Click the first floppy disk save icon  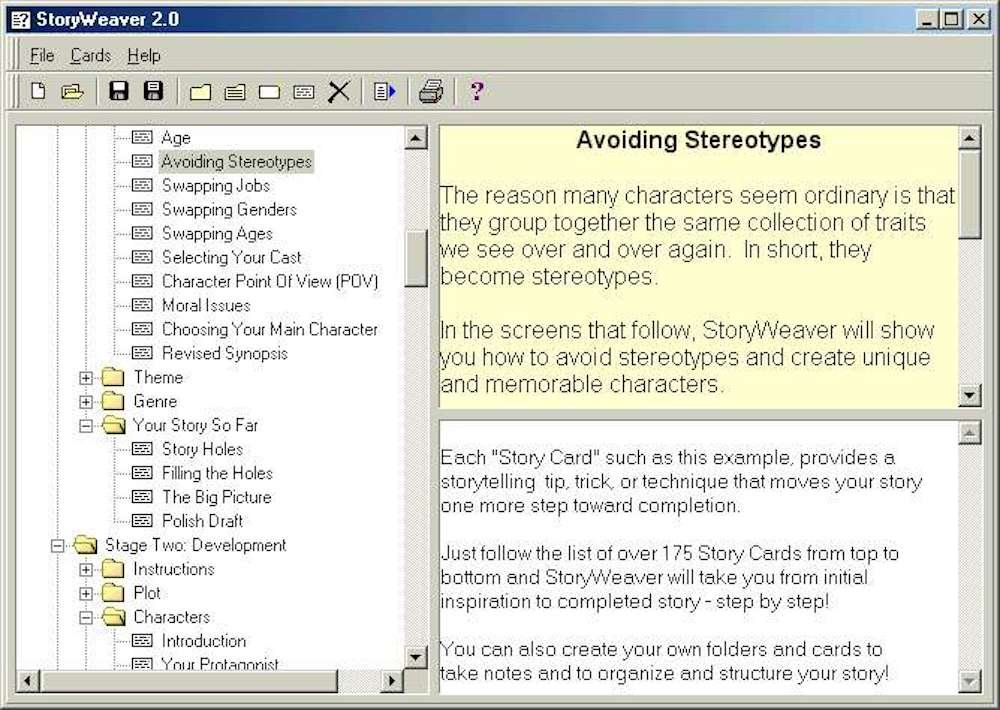[119, 92]
